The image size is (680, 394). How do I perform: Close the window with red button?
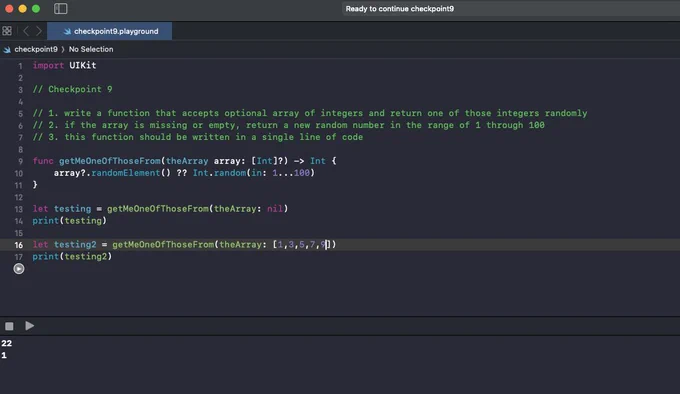coord(9,8)
